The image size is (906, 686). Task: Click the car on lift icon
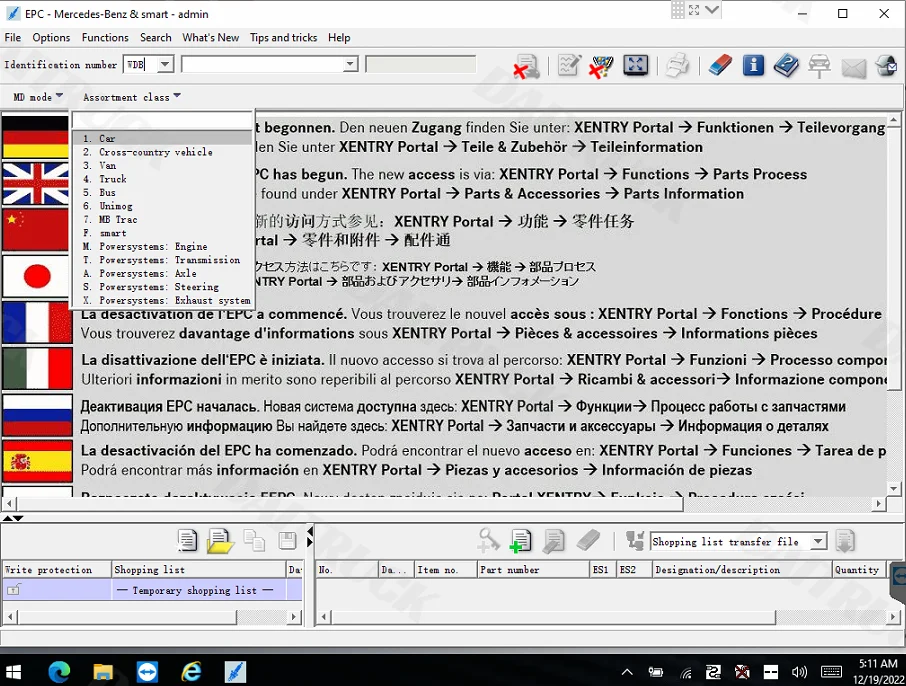pyautogui.click(x=819, y=65)
